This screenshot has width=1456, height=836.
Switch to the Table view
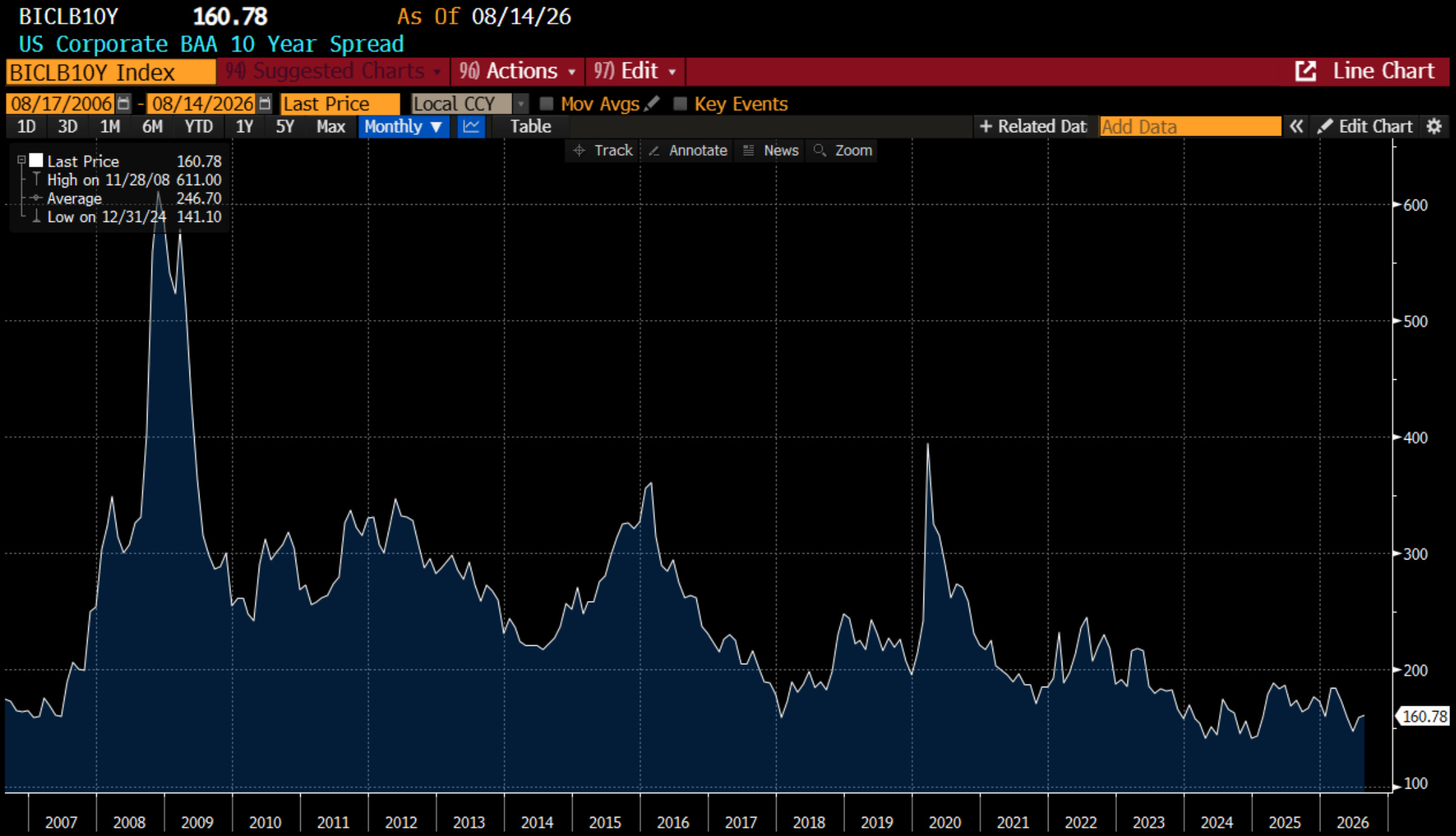(531, 126)
